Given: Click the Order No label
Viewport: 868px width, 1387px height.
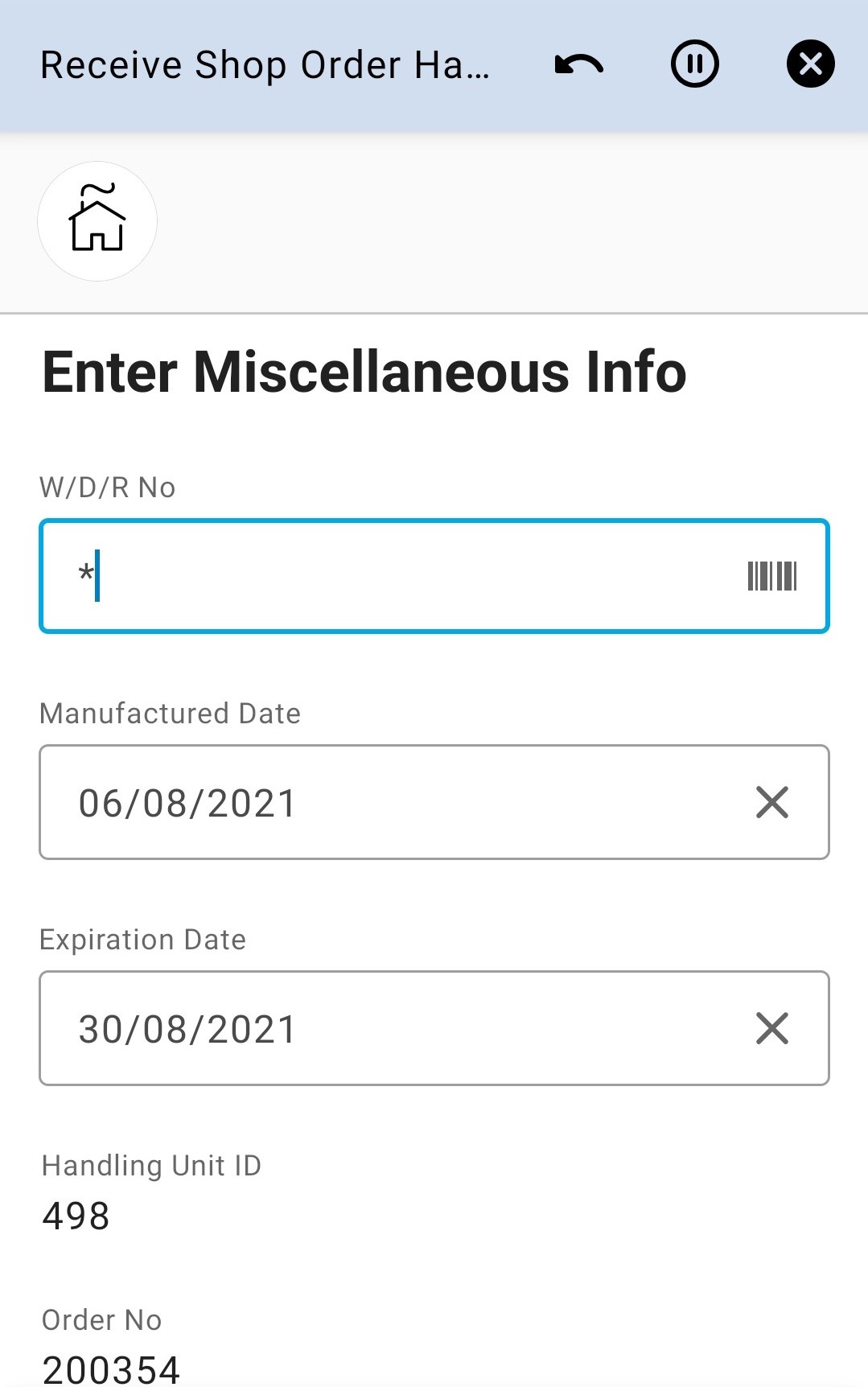Looking at the screenshot, I should pyautogui.click(x=101, y=1320).
